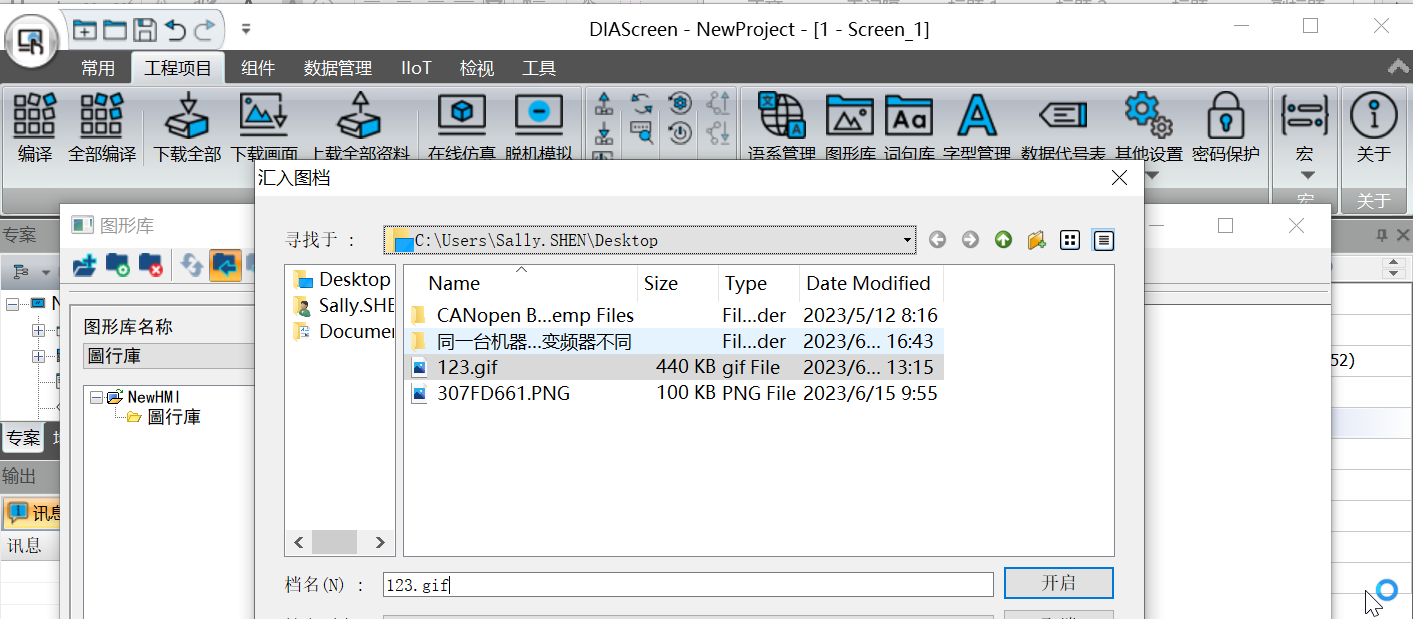Switch to the 组件 ribbon tab
Image resolution: width=1413 pixels, height=619 pixels.
[258, 68]
